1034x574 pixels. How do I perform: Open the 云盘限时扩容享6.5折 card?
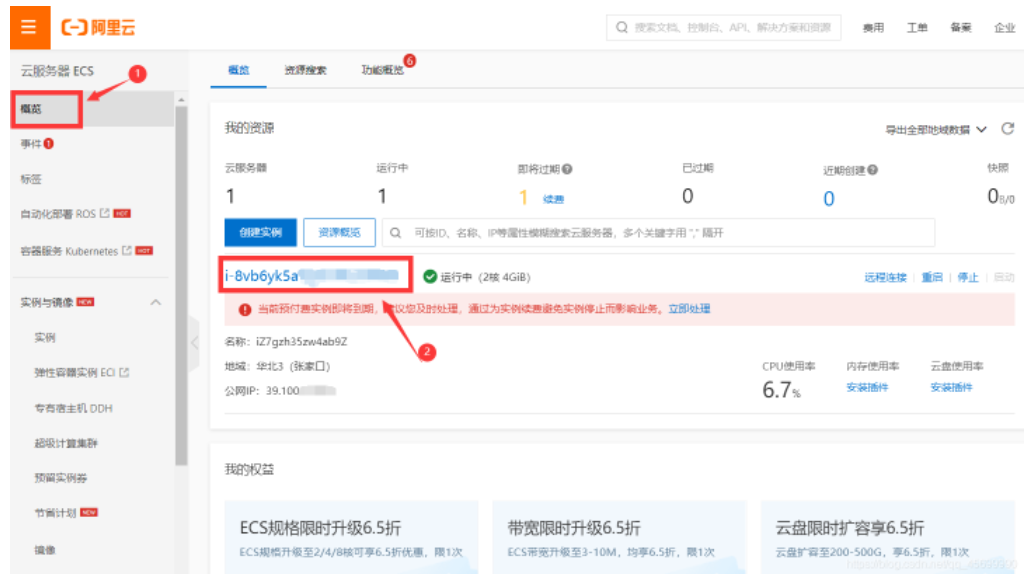pos(888,537)
